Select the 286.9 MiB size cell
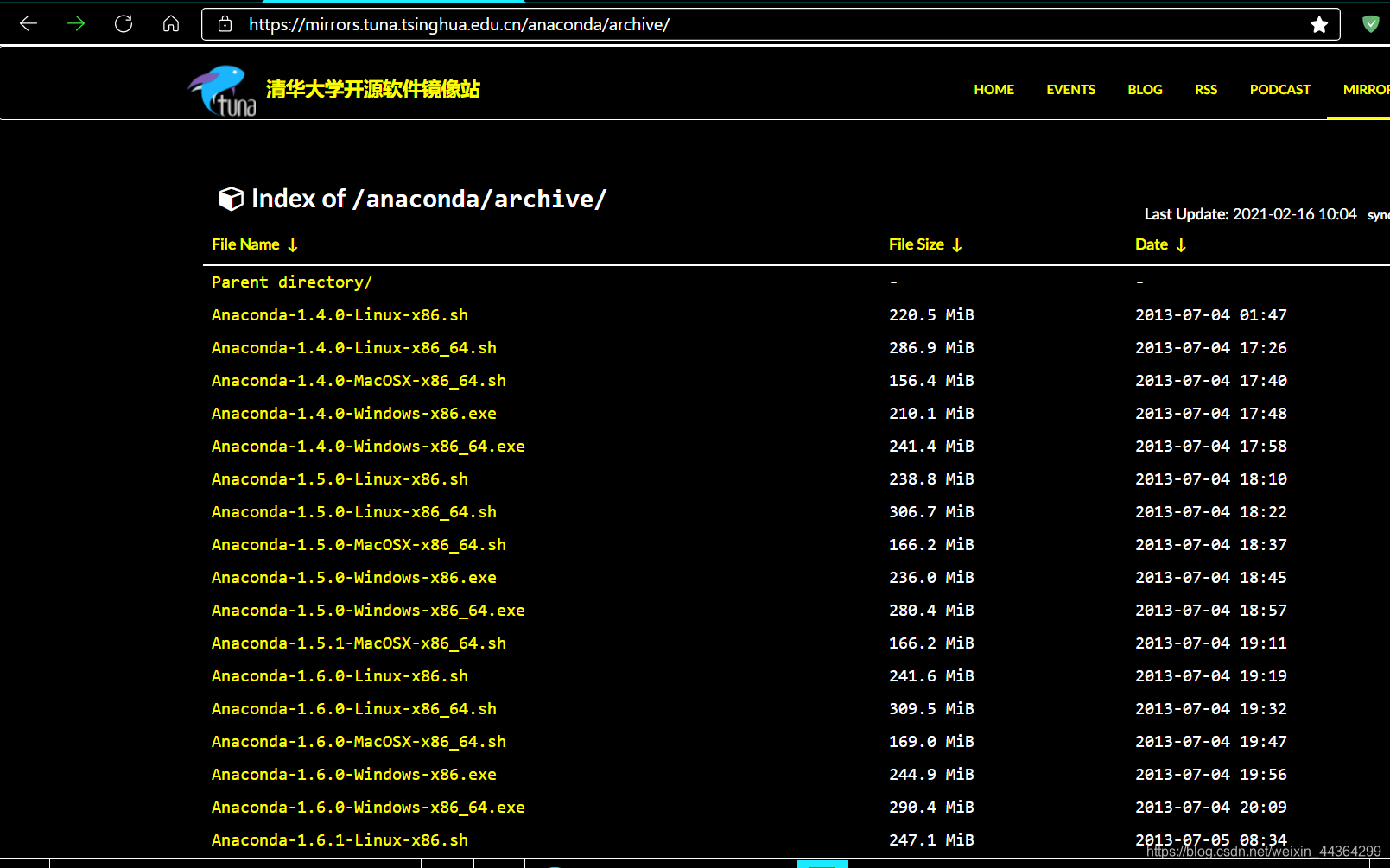This screenshot has width=1390, height=868. (931, 348)
